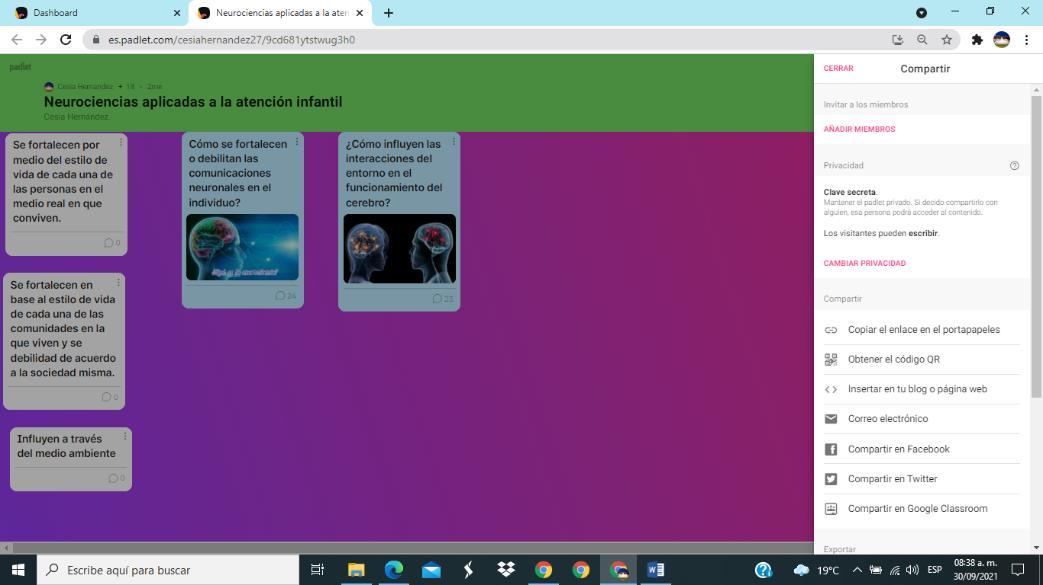This screenshot has height=585, width=1043.
Task: Click the board title Neurociencias aplicadas
Action: (x=193, y=102)
